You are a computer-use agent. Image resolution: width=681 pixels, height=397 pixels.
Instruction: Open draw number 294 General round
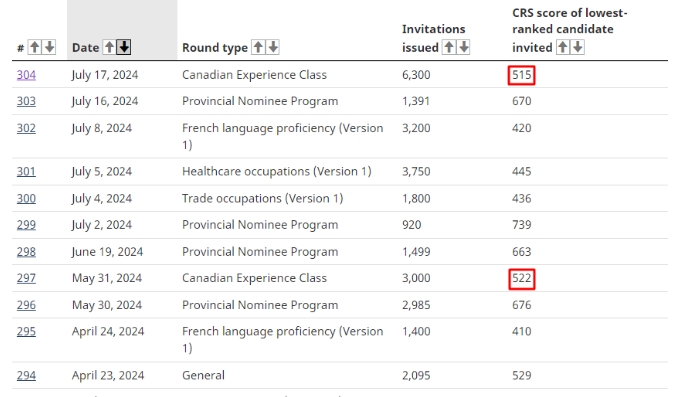coord(26,375)
